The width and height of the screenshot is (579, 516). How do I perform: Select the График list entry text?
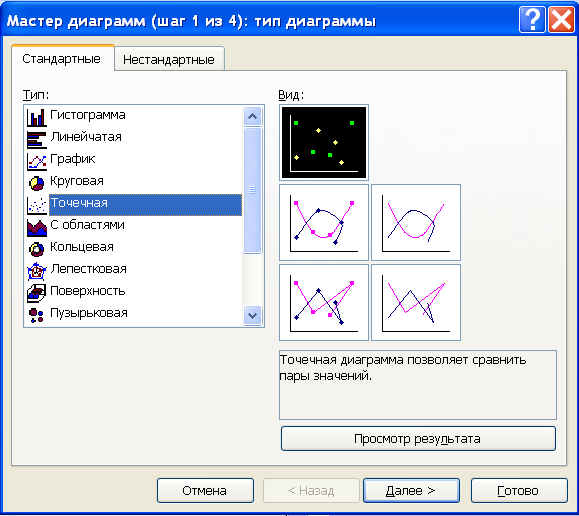click(x=73, y=159)
